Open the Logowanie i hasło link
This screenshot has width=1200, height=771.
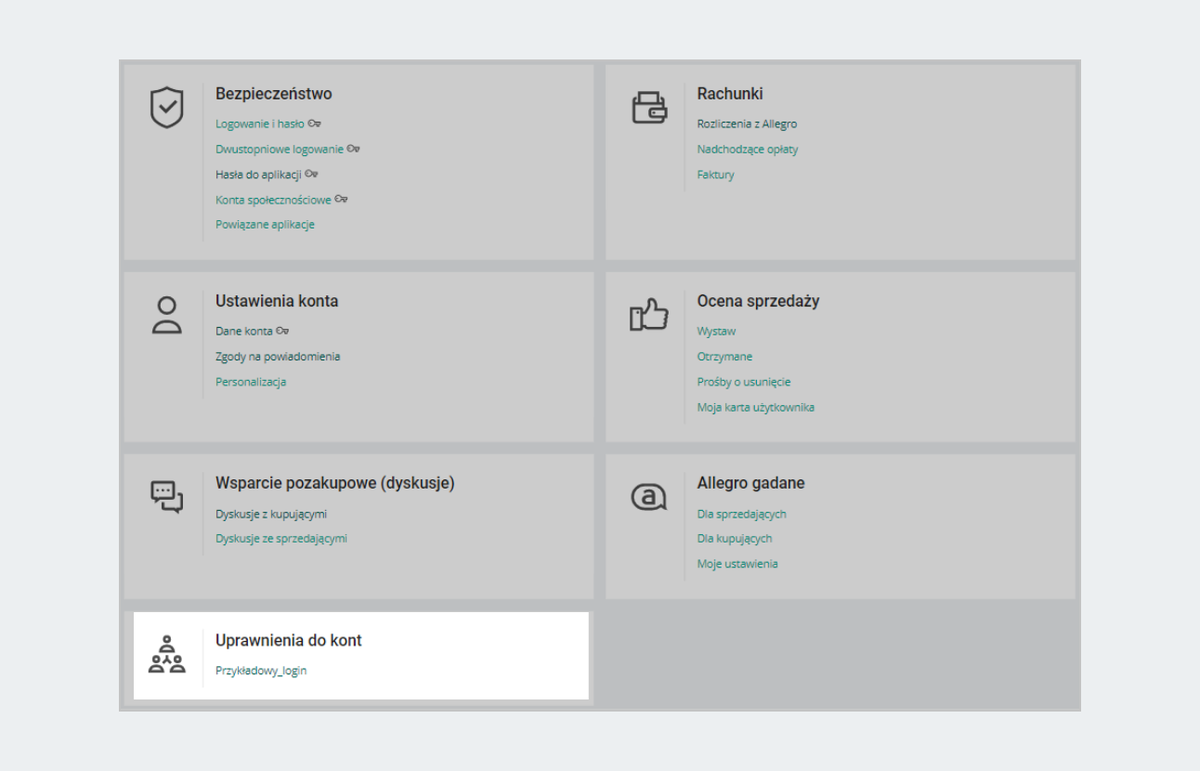click(x=260, y=124)
